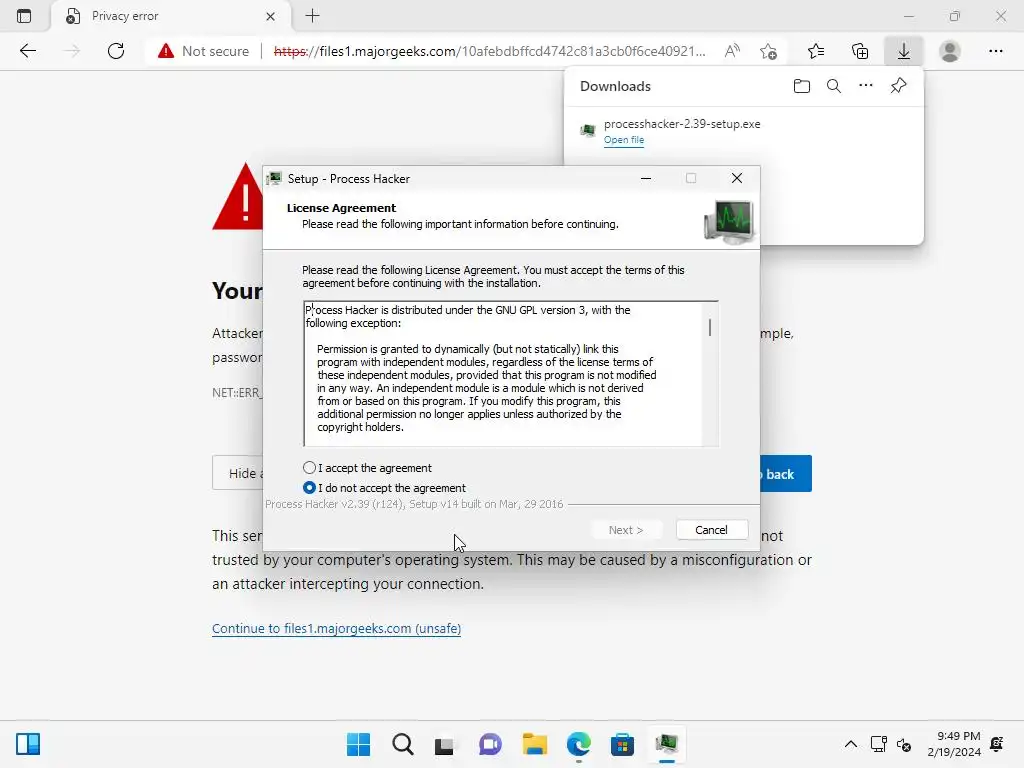Click the Downloads toolbar button in Edge

(903, 51)
